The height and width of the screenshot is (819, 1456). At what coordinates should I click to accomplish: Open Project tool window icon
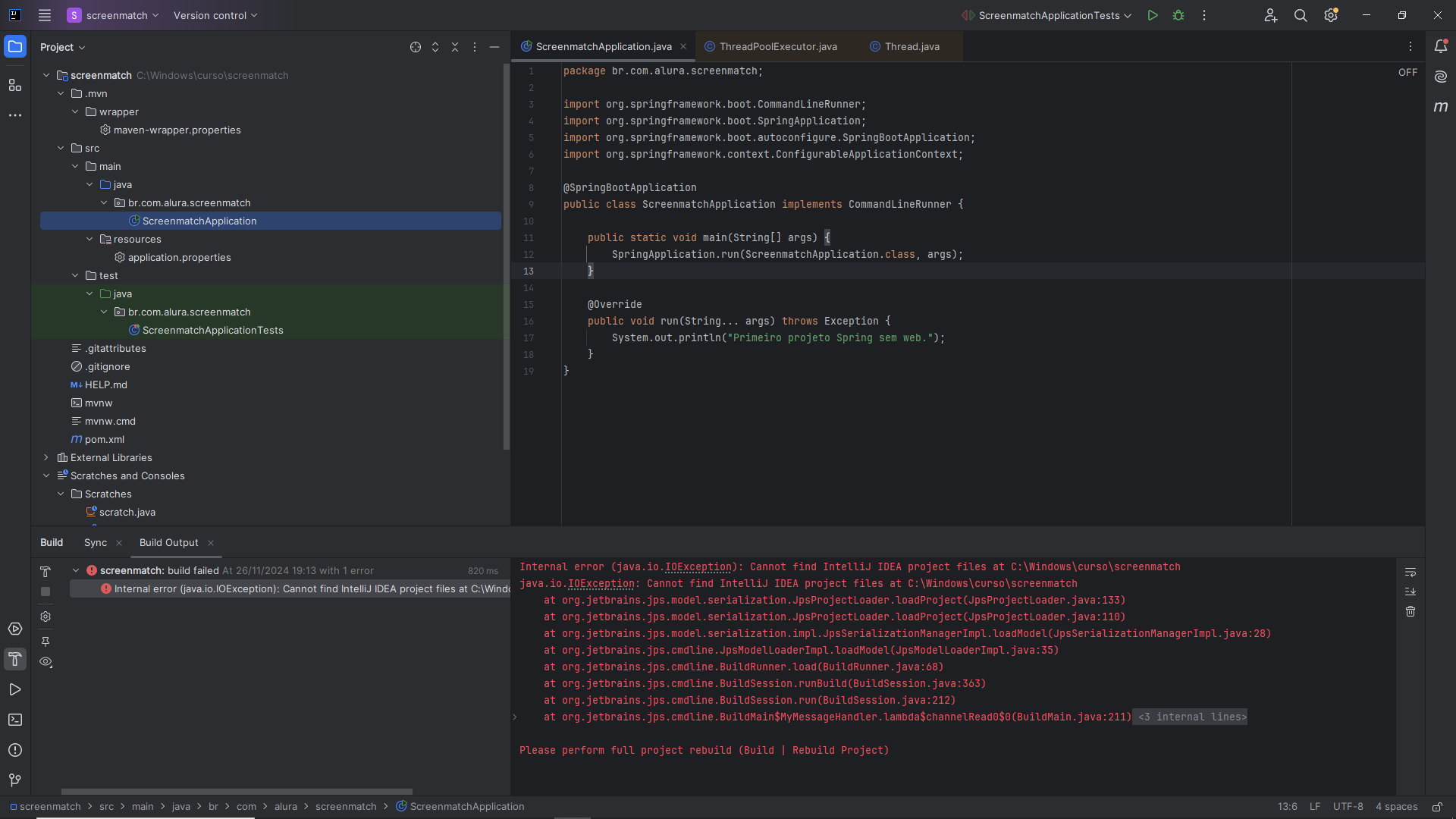(15, 46)
